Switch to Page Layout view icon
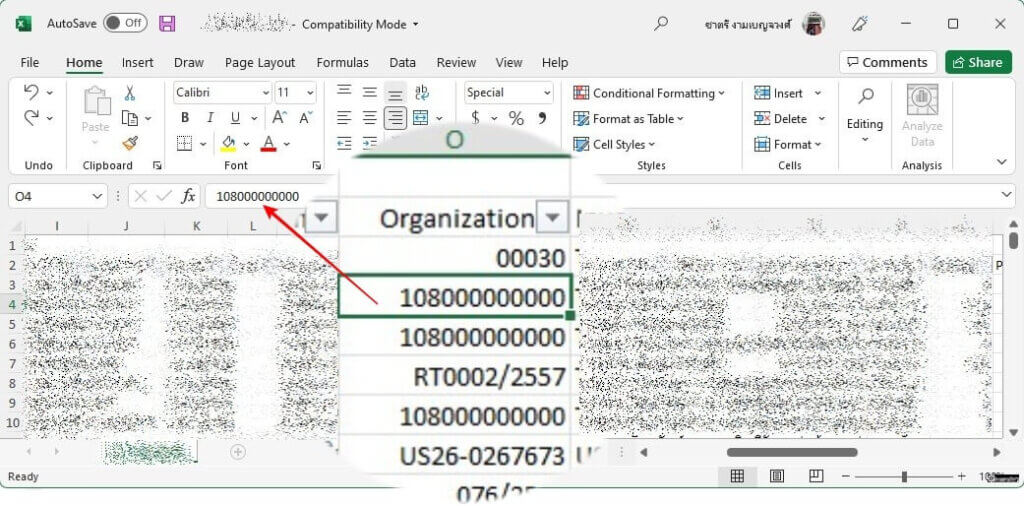 (x=776, y=476)
